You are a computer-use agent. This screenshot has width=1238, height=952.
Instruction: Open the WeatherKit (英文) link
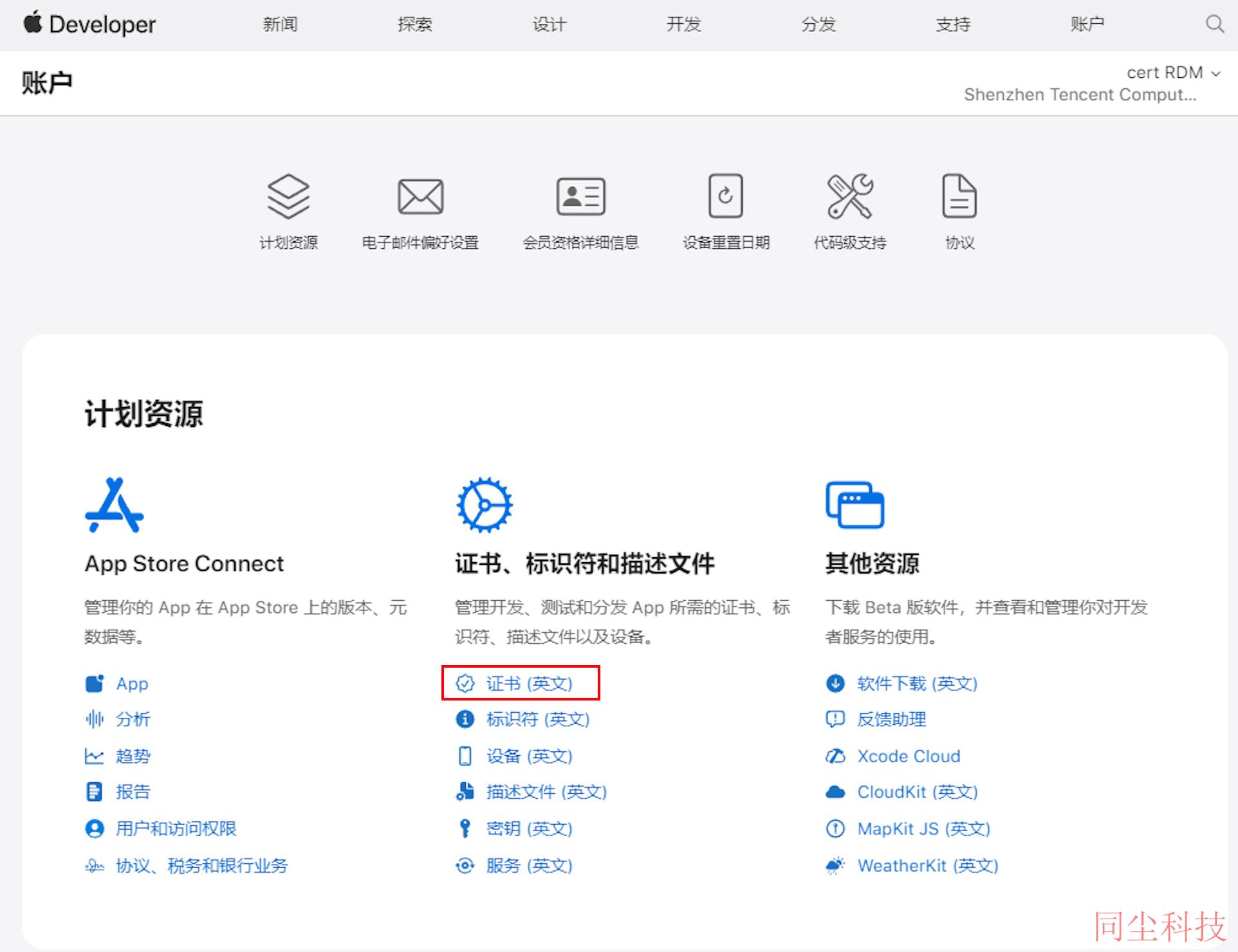click(928, 866)
